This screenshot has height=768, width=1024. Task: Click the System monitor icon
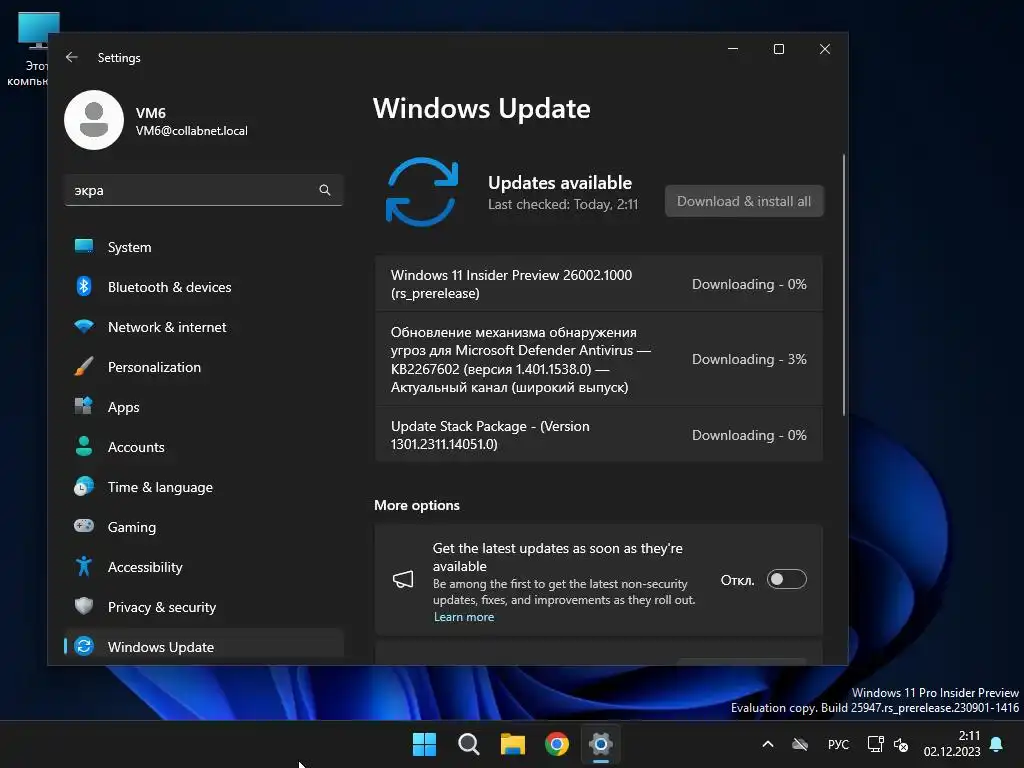click(x=84, y=246)
